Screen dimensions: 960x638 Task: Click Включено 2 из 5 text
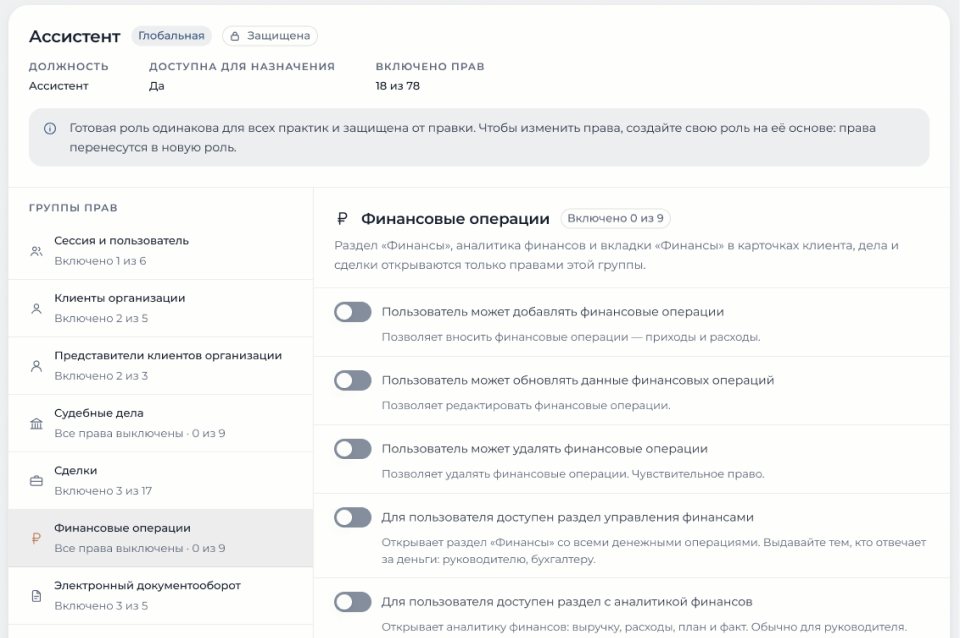point(101,319)
